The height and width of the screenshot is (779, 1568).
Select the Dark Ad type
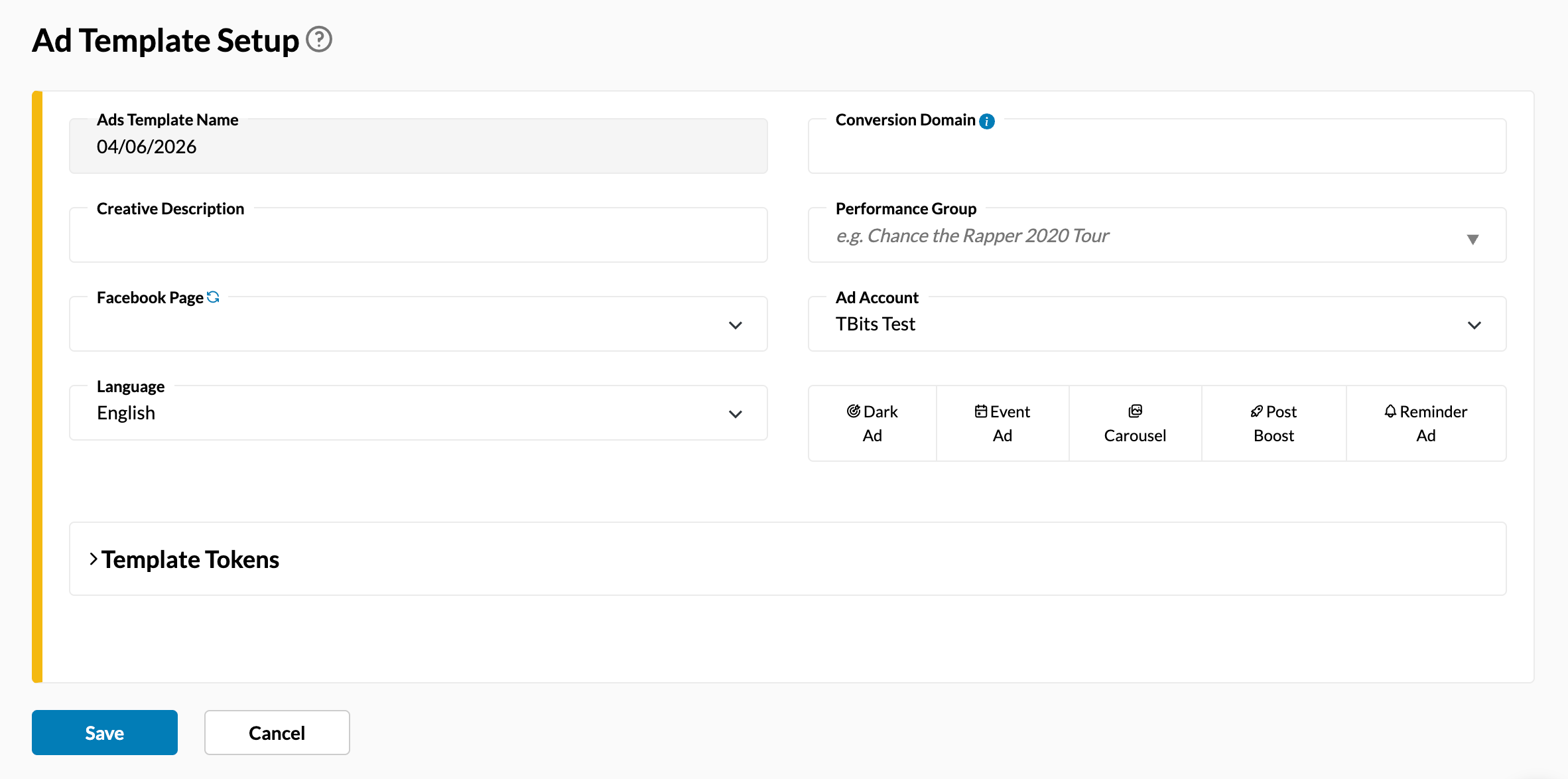pos(872,423)
